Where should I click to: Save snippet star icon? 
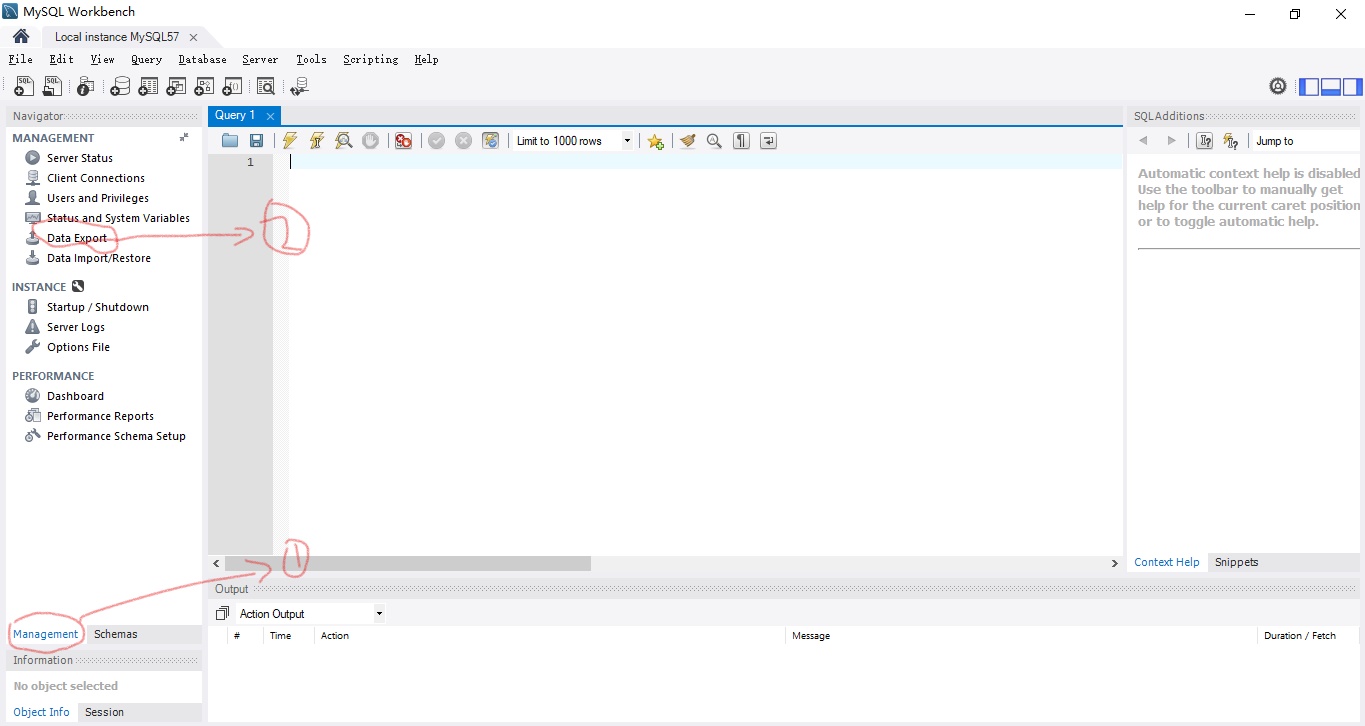click(x=655, y=141)
